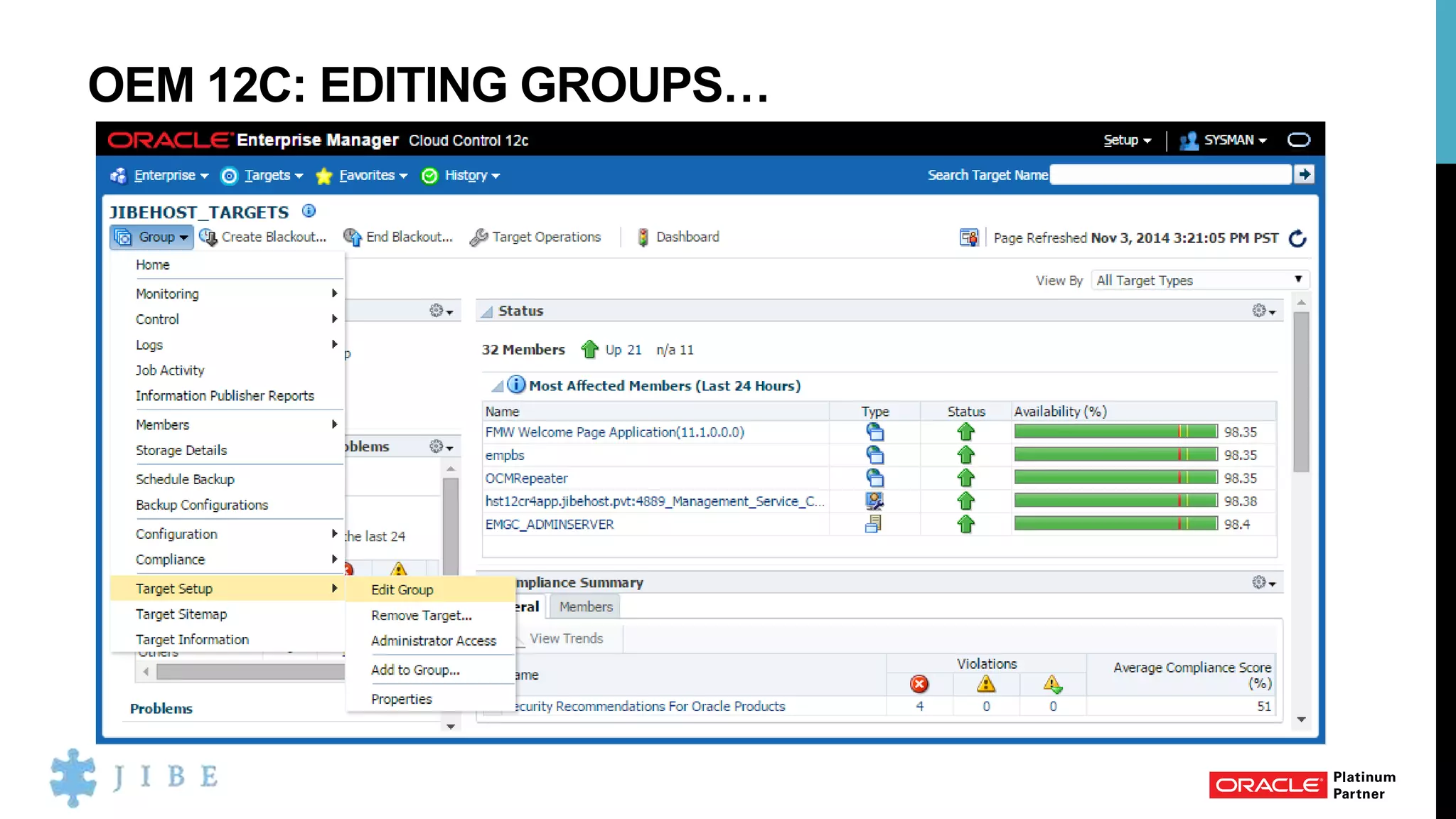Click the Enterprise menu icon
Screen dimensions: 1456x819
118,176
